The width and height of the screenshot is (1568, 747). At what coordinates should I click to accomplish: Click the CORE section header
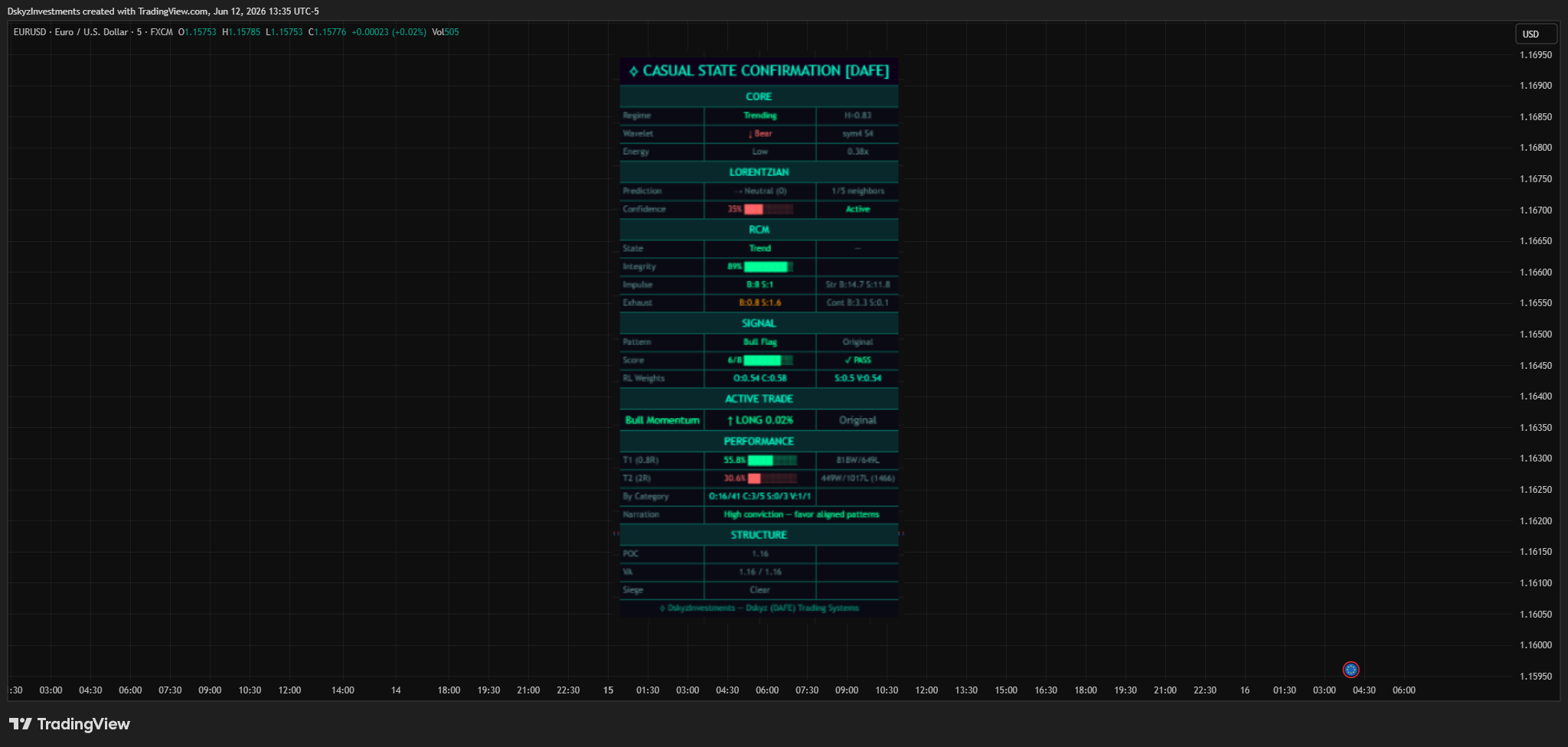[x=759, y=96]
